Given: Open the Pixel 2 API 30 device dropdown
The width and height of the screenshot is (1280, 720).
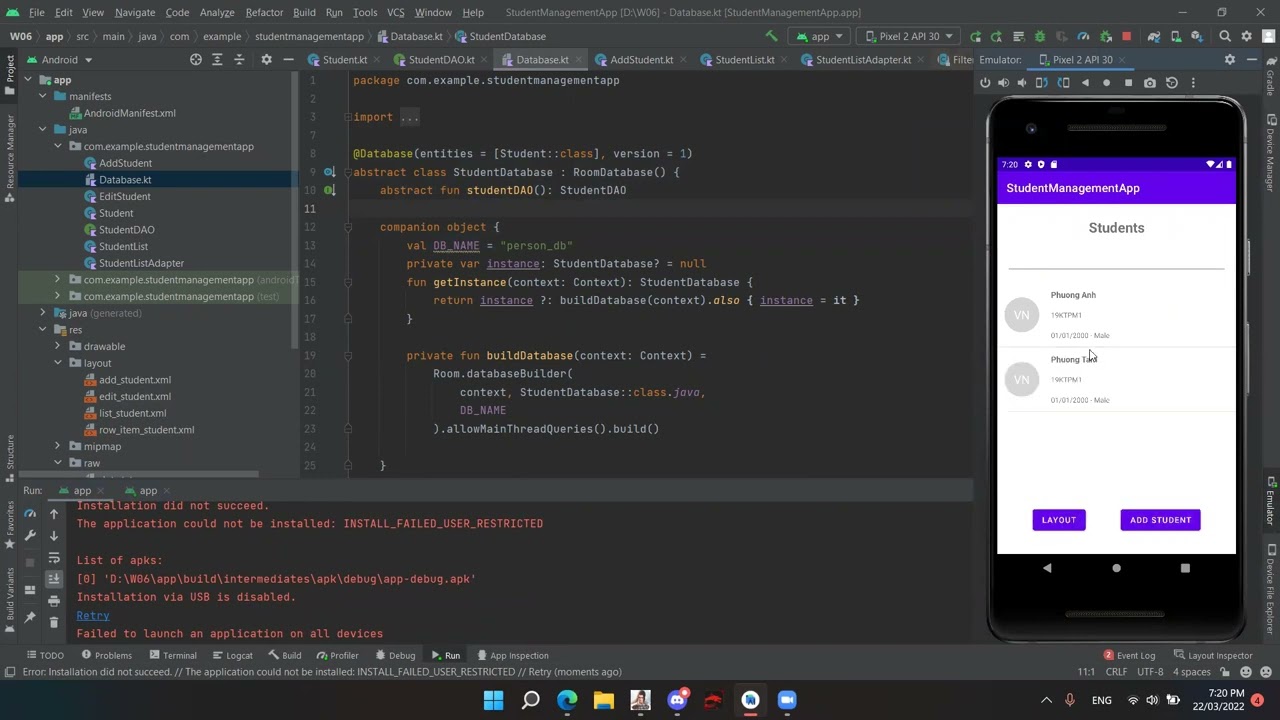Looking at the screenshot, I should click(909, 36).
